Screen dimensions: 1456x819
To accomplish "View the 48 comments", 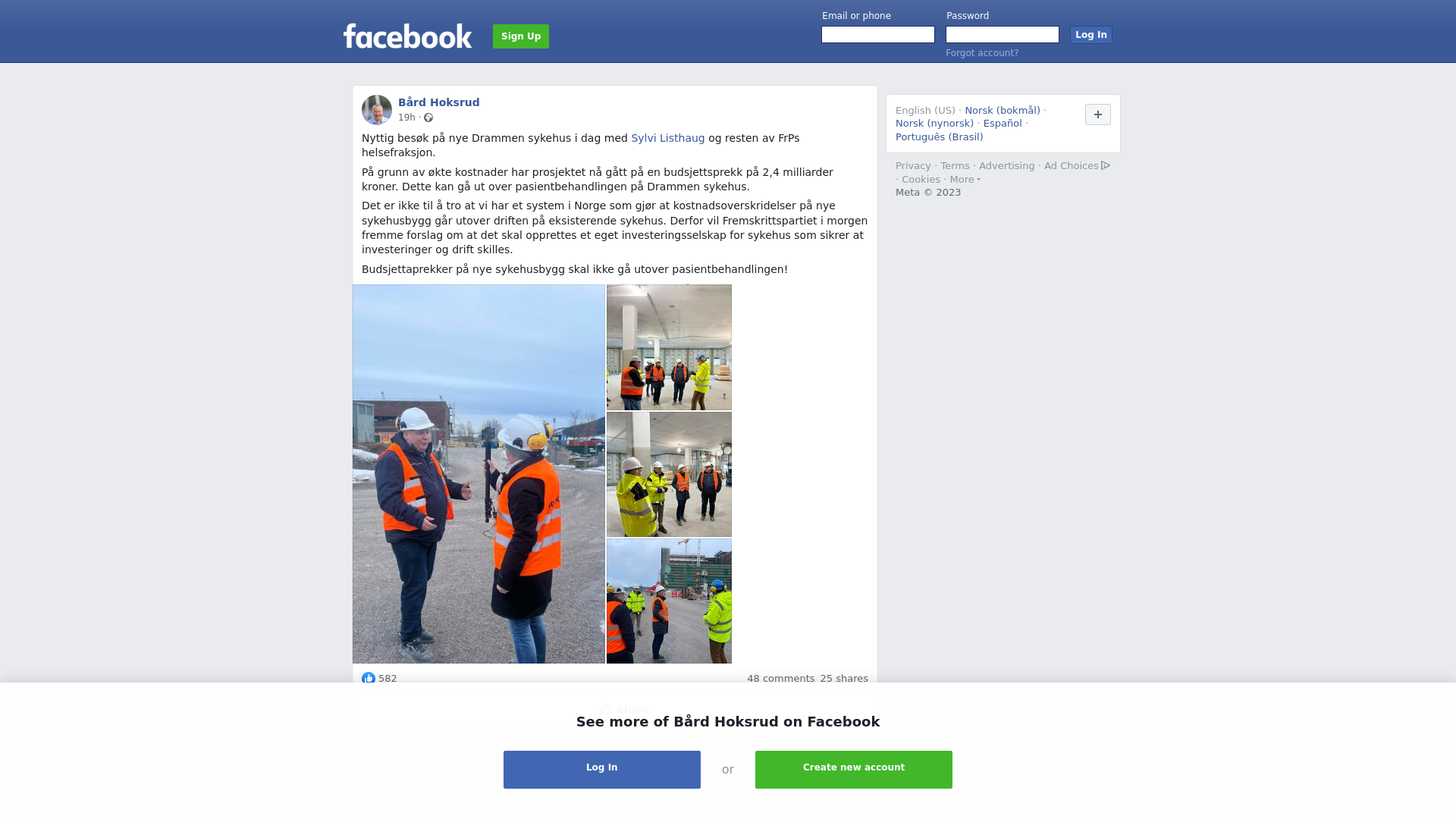I will 780,679.
